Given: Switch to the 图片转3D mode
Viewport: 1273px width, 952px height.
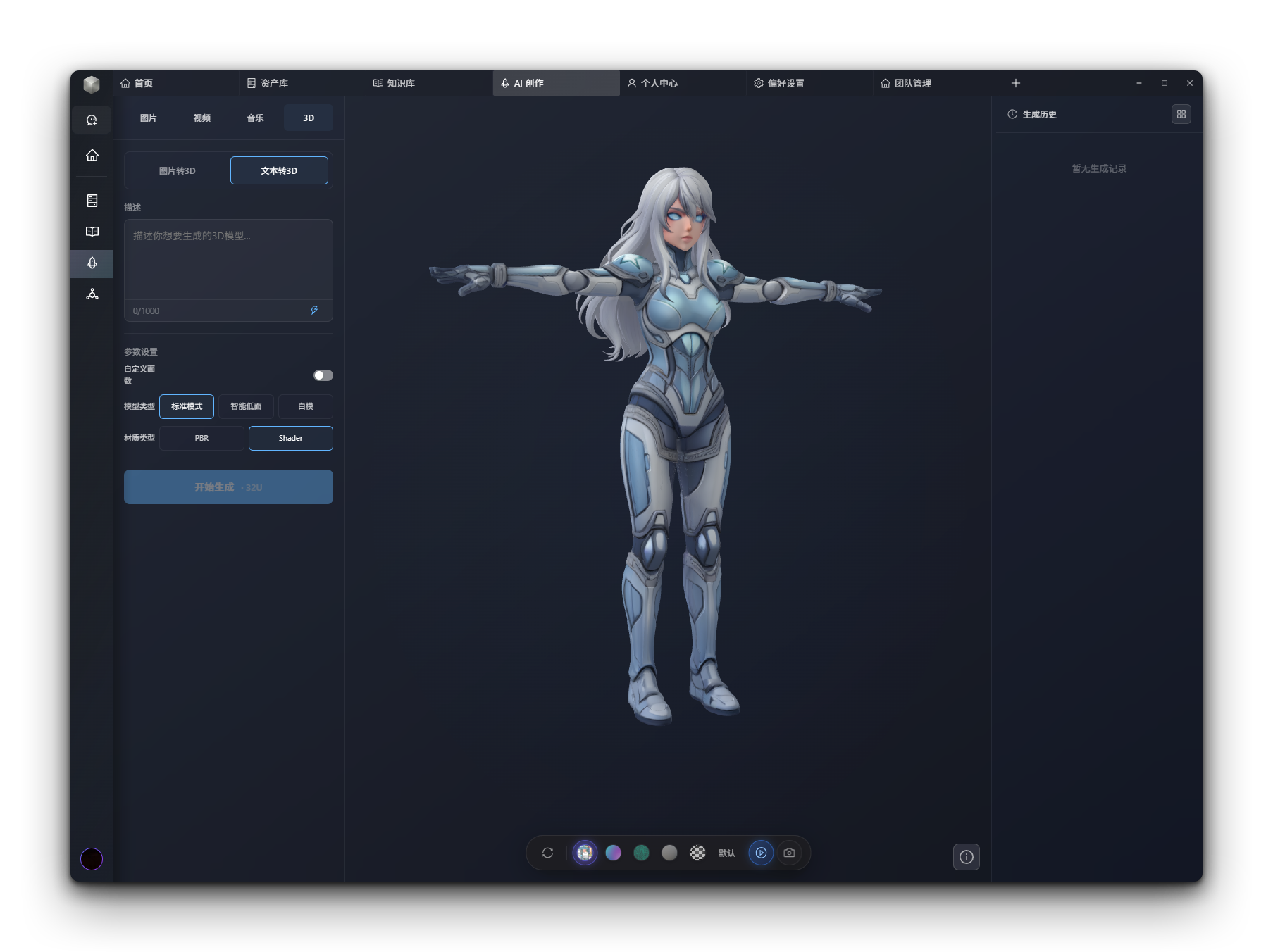Looking at the screenshot, I should tap(177, 170).
